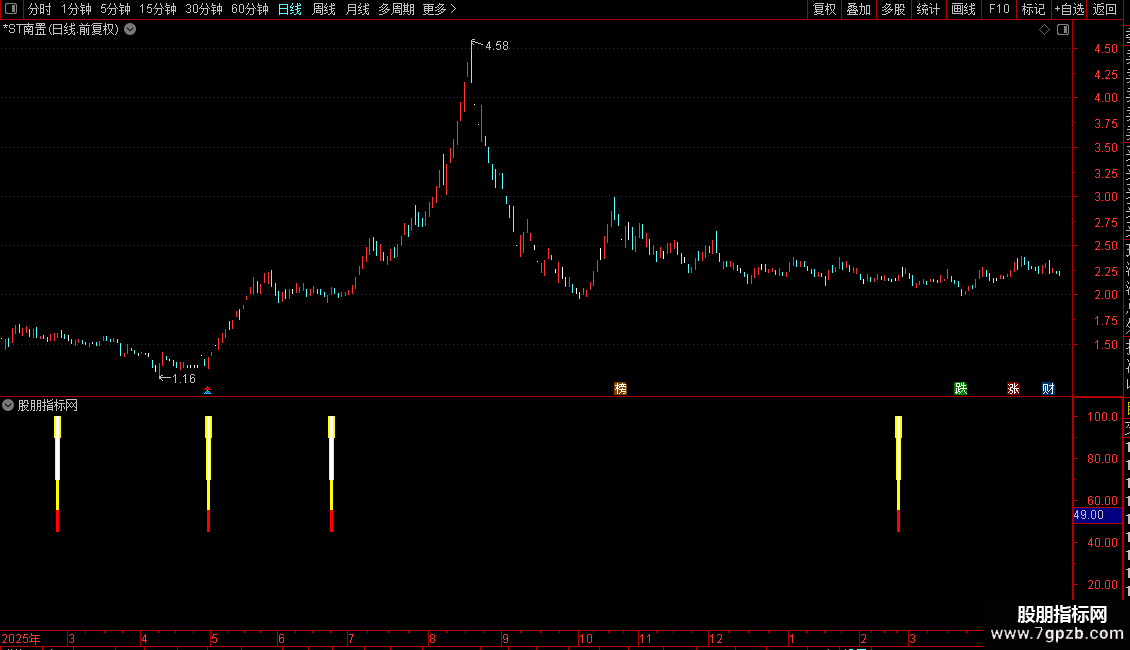Toggle the split window icon near price axis
Viewport: 1130px width, 650px height.
click(x=1063, y=30)
